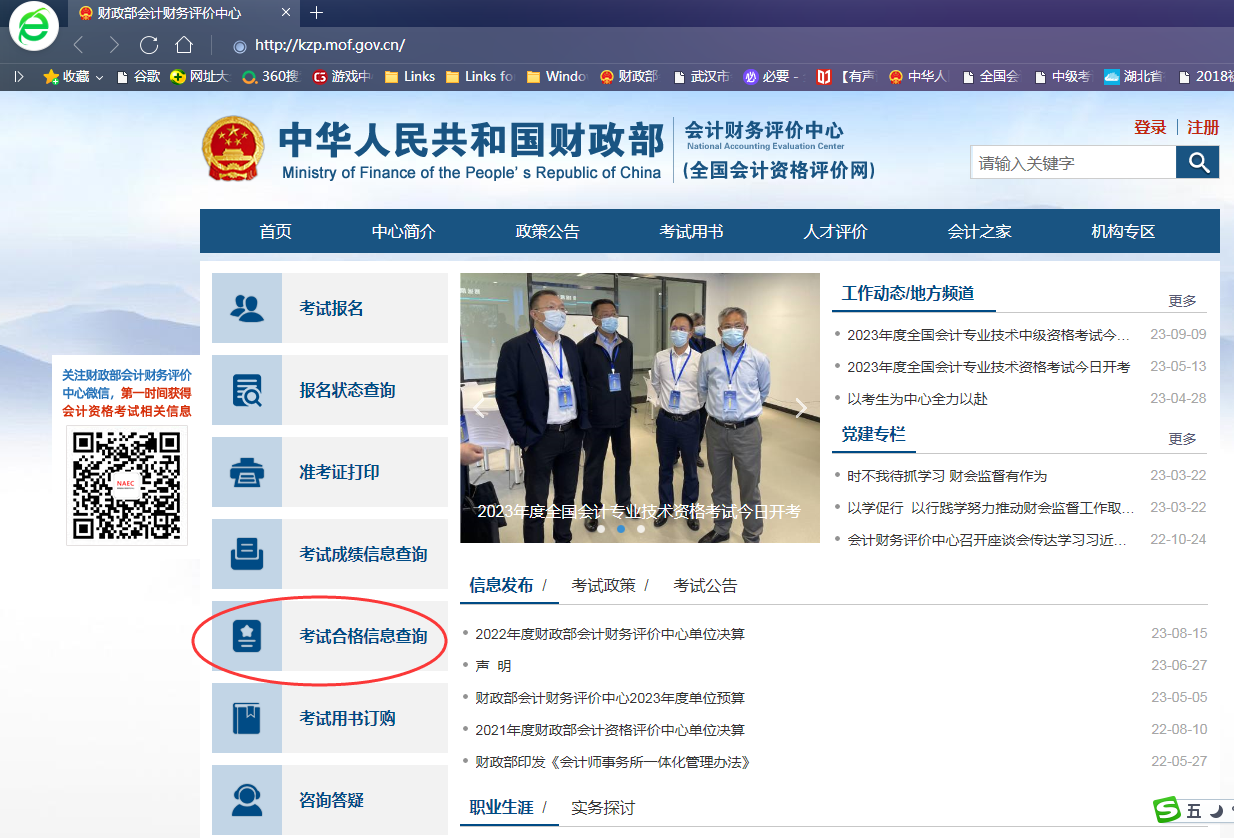
Task: Show previous carousel slide with left arrow
Action: (x=479, y=407)
